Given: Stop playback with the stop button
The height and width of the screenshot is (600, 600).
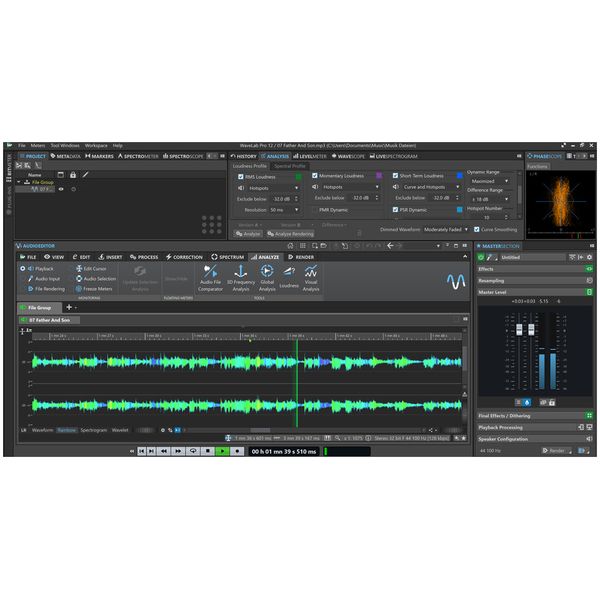Looking at the screenshot, I should click(208, 451).
